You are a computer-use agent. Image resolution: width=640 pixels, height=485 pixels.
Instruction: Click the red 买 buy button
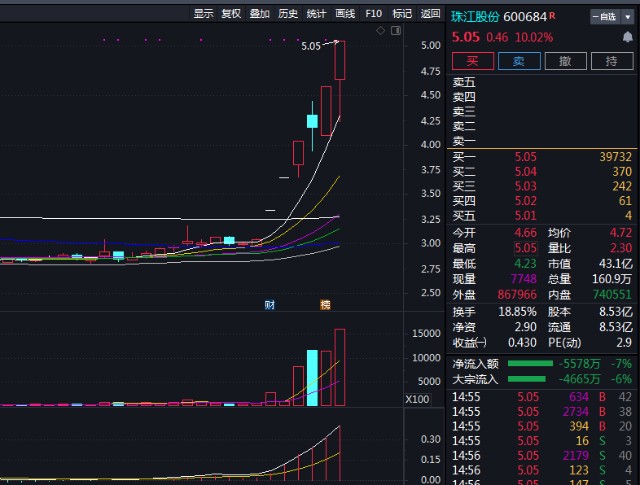click(x=473, y=61)
